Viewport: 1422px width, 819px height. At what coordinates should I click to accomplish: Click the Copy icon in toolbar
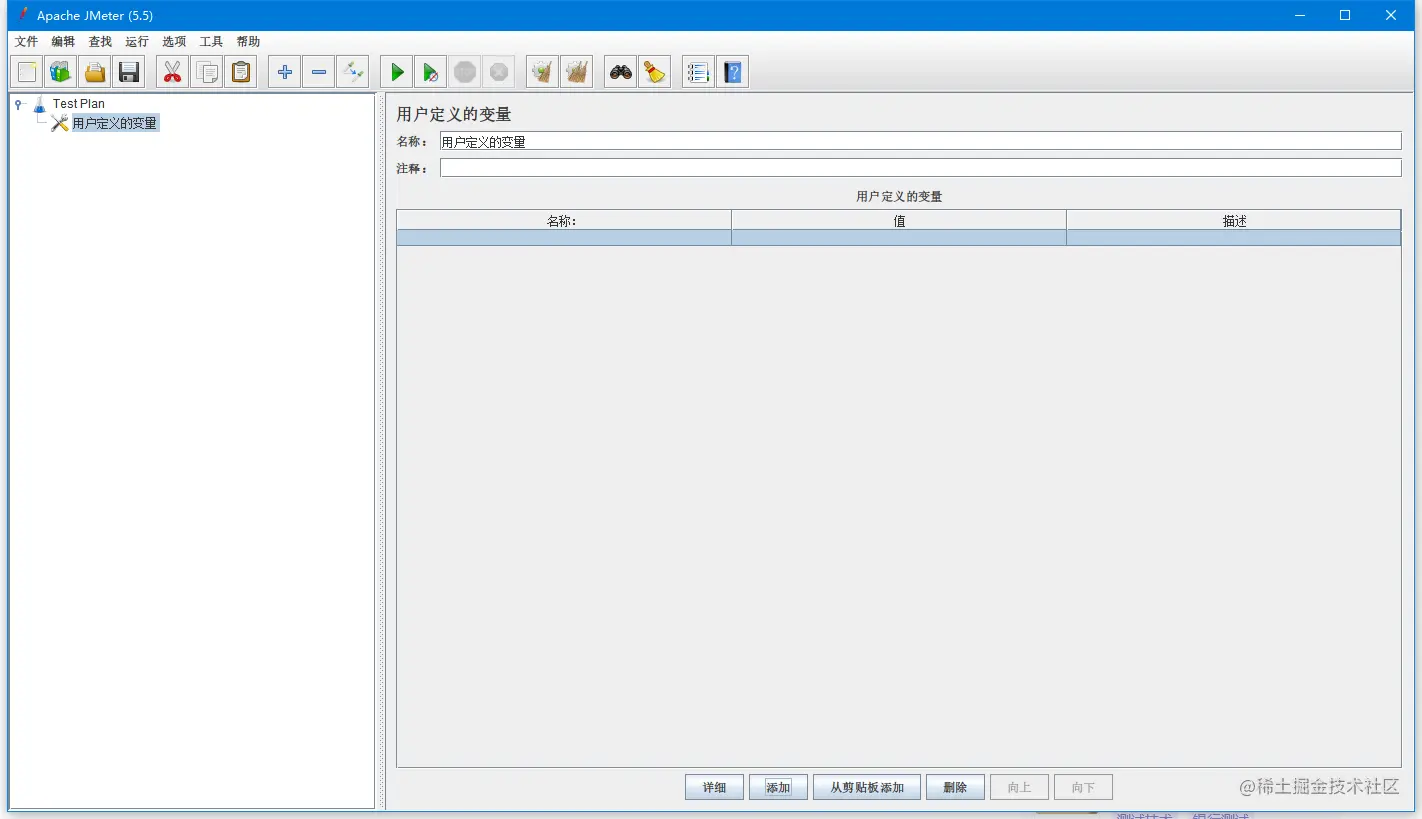coord(207,72)
